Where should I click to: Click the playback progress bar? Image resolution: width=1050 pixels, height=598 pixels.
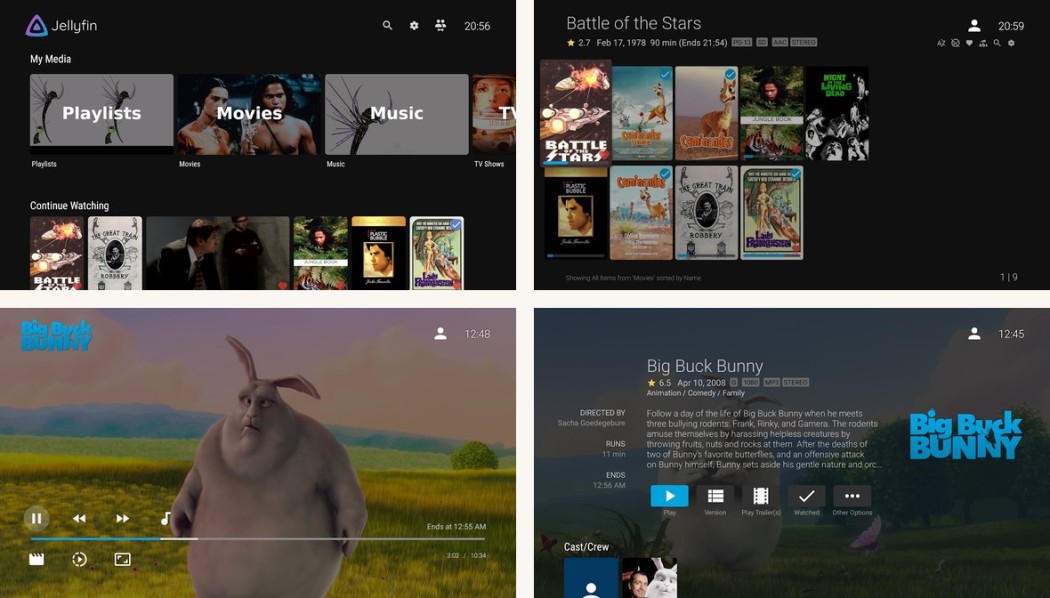point(258,538)
